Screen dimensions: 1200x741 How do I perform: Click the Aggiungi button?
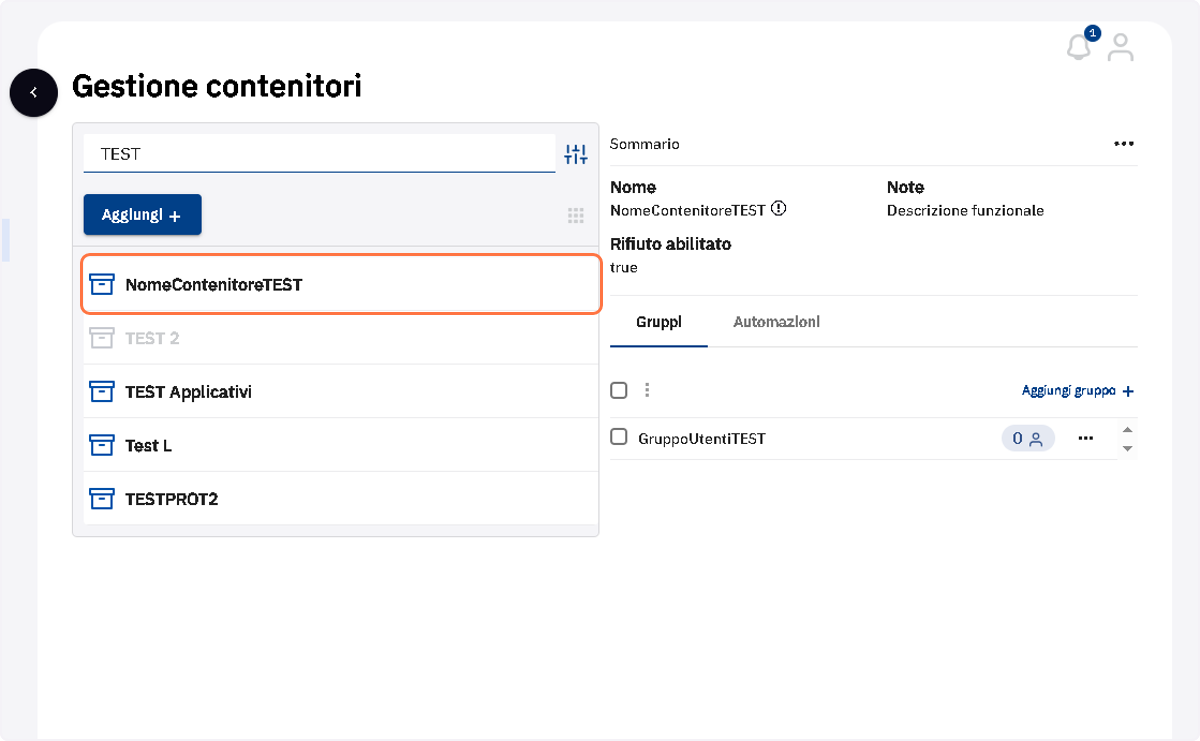coord(142,215)
